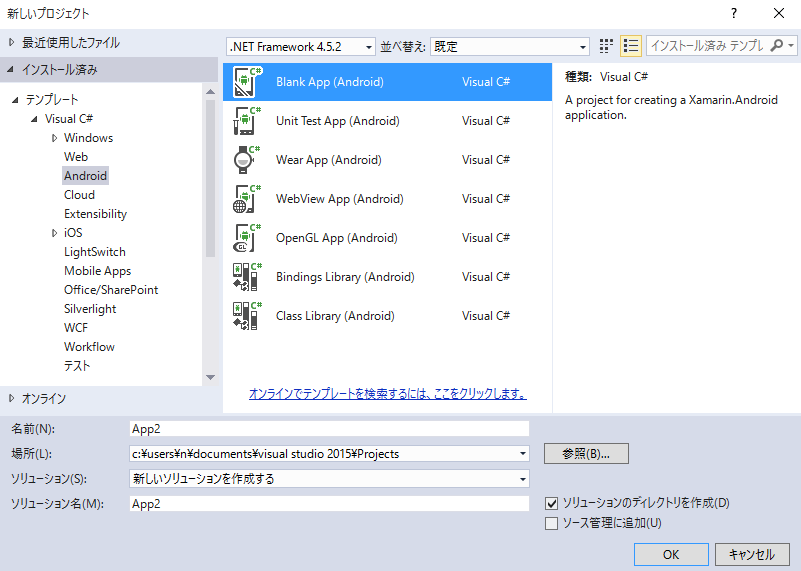The width and height of the screenshot is (801, 571).
Task: Select the Bindings Library (Android) icon
Action: tap(246, 277)
